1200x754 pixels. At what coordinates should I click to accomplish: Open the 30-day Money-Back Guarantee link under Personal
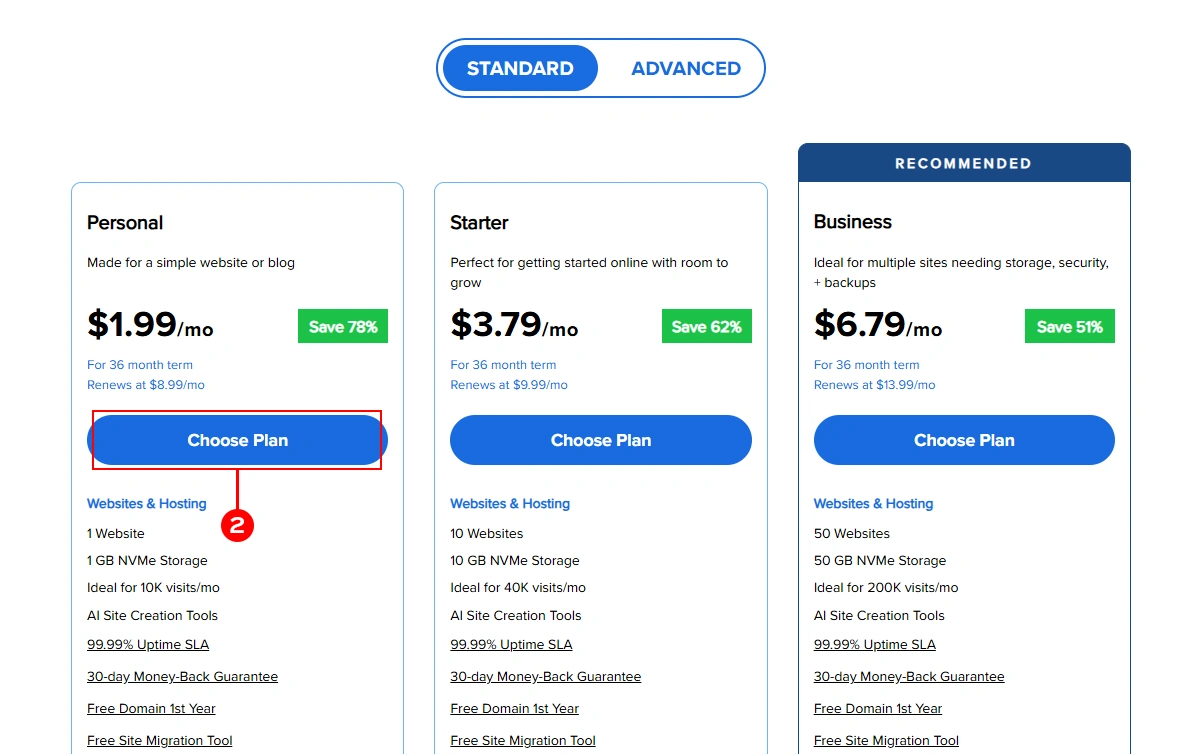point(182,676)
